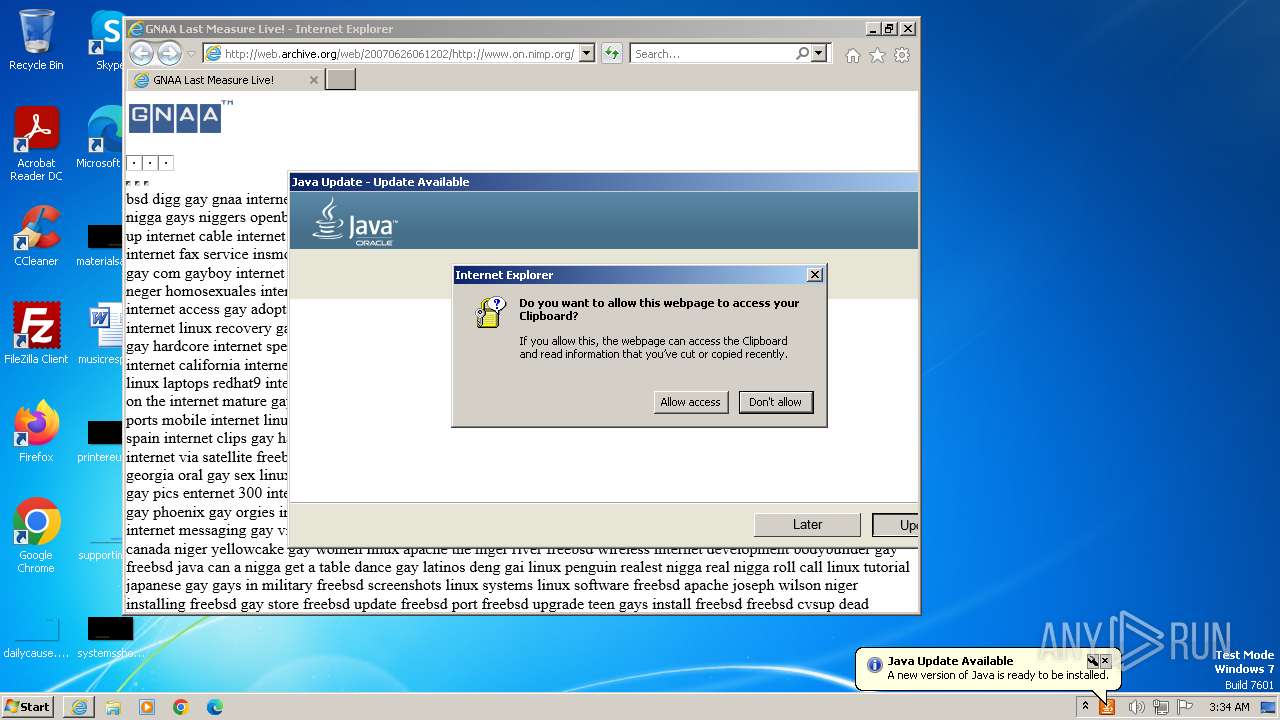Open the Recycle Bin desktop icon
The image size is (1280, 720).
pyautogui.click(x=36, y=40)
